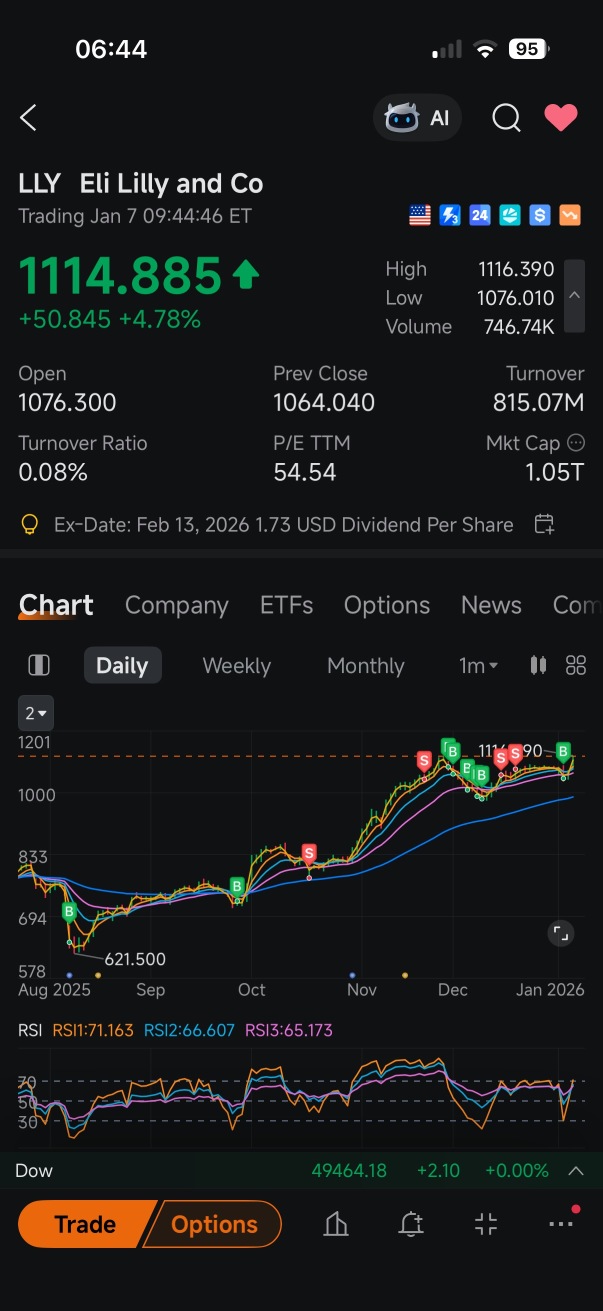This screenshot has height=1311, width=603.
Task: Tap the blue '24' hour trading badge
Action: 480,215
